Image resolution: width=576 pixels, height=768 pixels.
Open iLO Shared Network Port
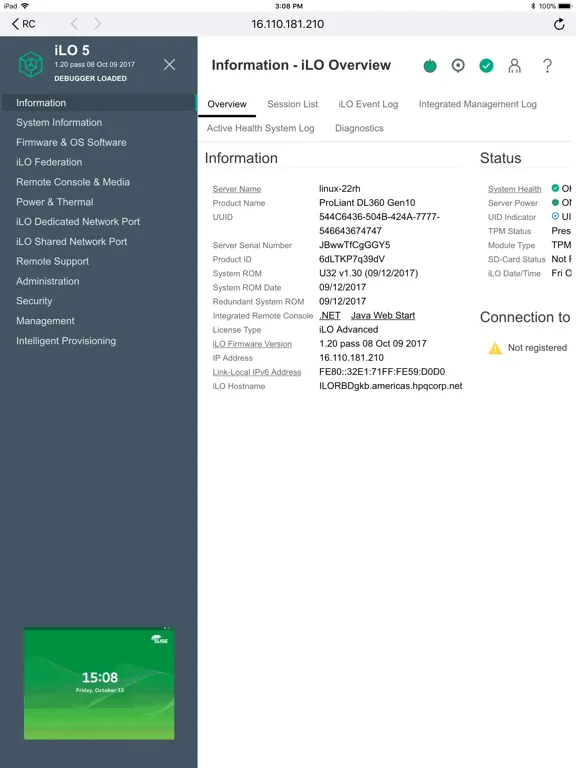(x=72, y=241)
